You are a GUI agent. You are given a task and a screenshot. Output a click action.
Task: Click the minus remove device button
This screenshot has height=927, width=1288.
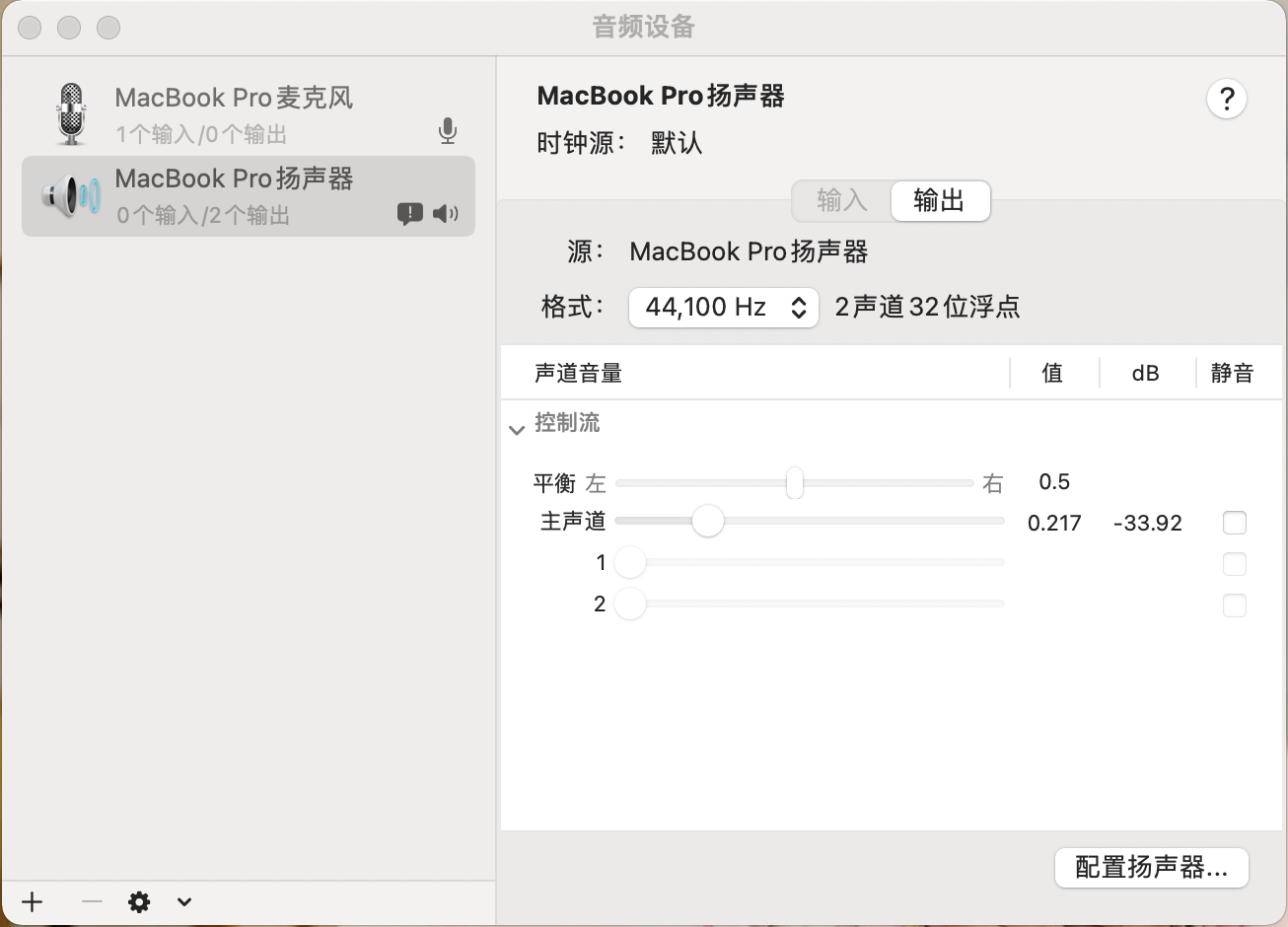click(x=92, y=901)
